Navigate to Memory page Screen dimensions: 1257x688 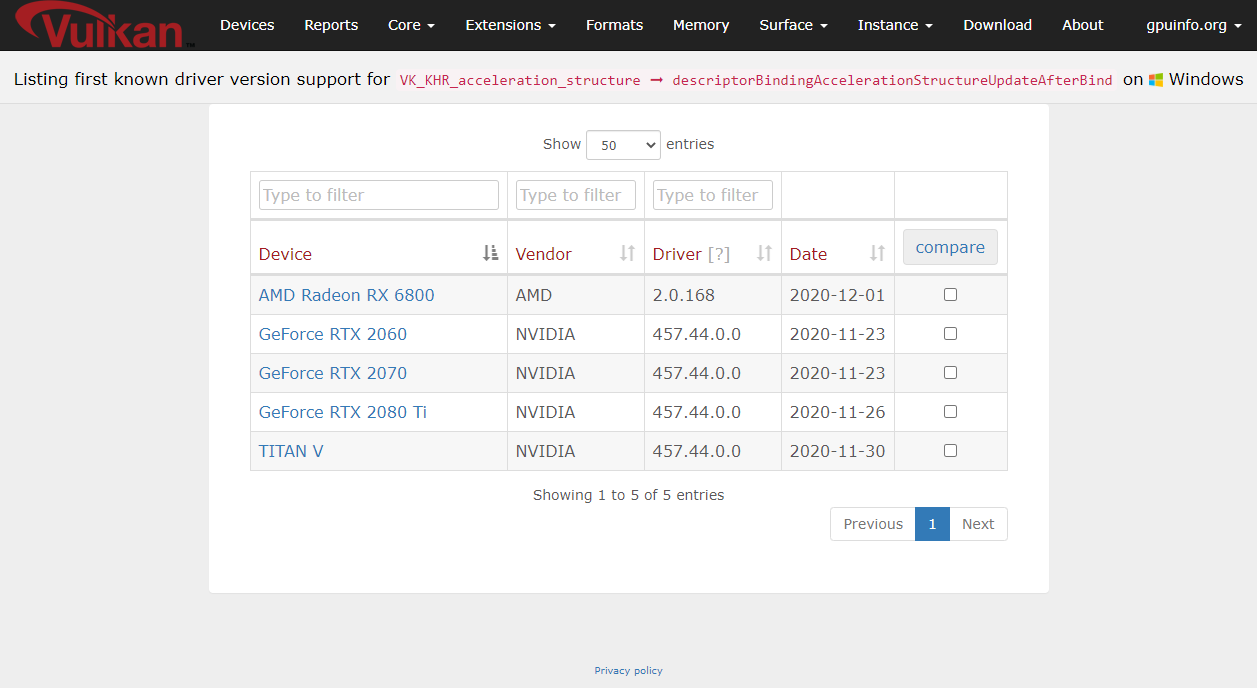pyautogui.click(x=701, y=25)
